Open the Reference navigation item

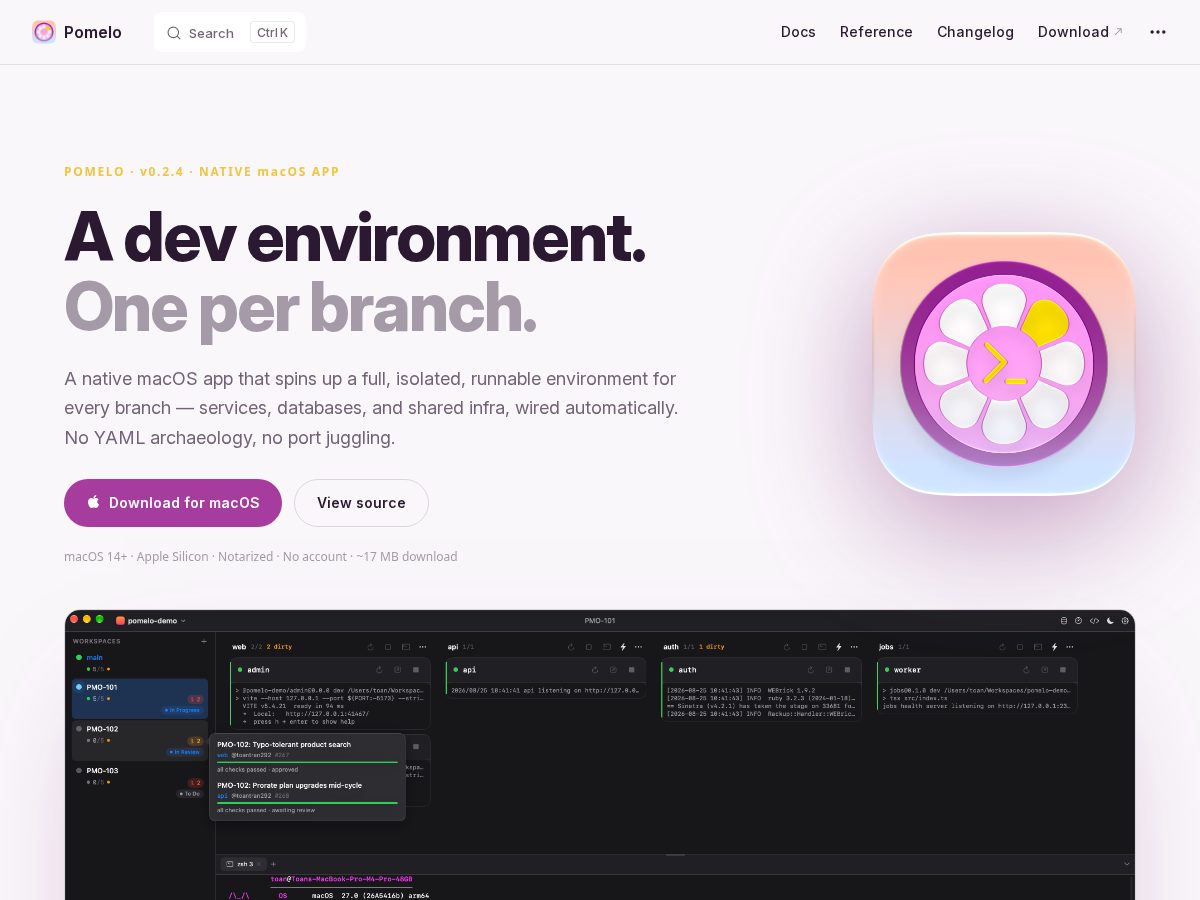pos(876,32)
